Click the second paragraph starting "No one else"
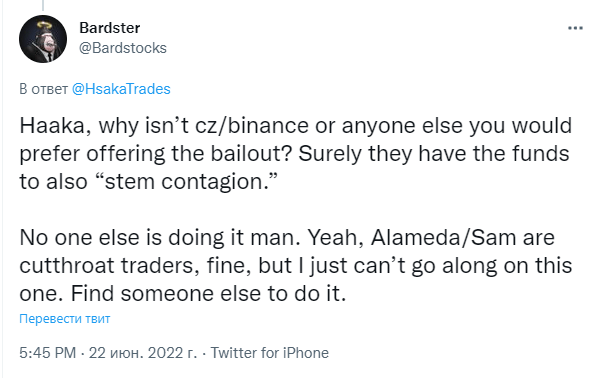This screenshot has width=601, height=378. point(296,265)
